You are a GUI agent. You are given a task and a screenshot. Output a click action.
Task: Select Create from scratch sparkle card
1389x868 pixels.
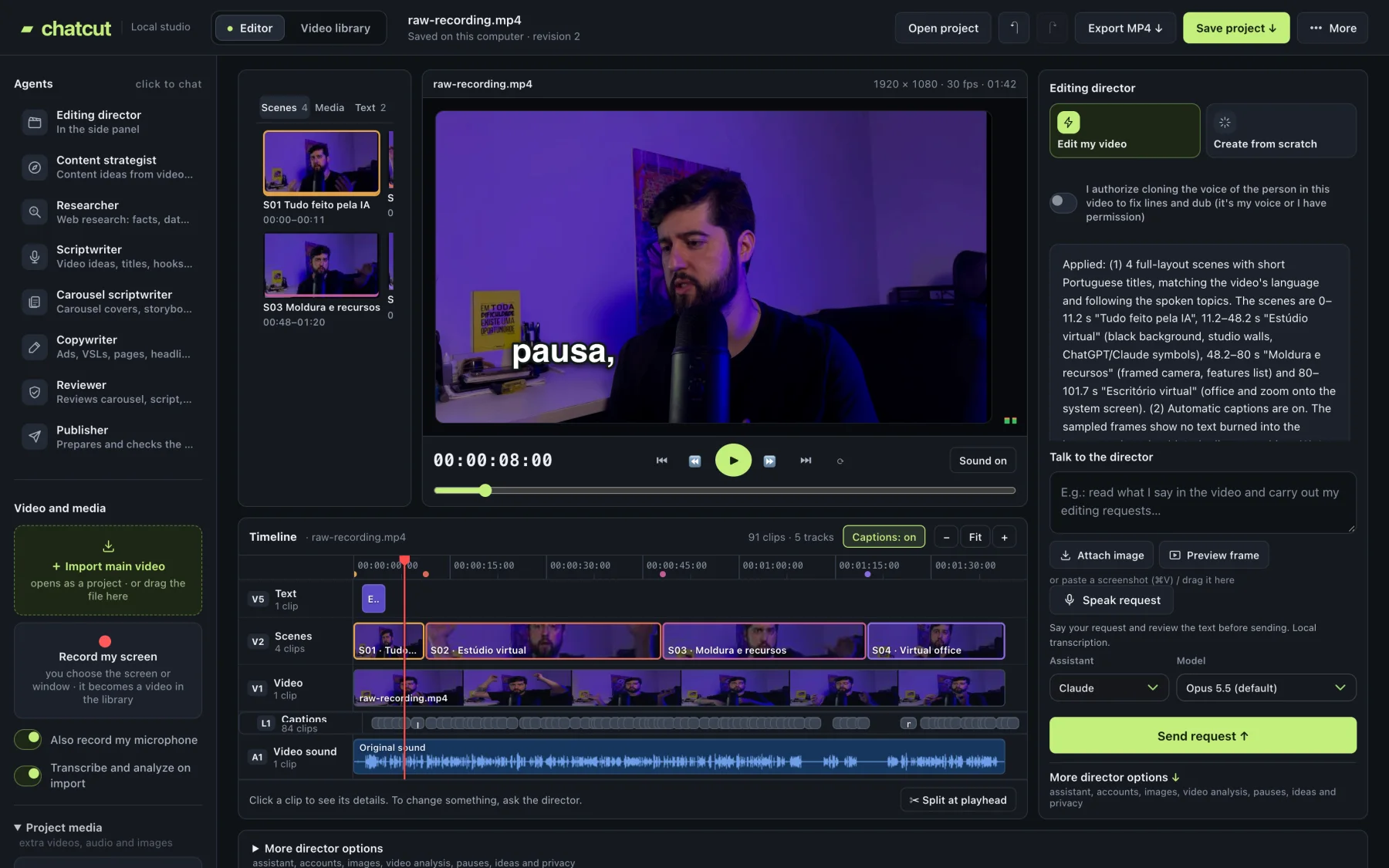(x=1281, y=130)
